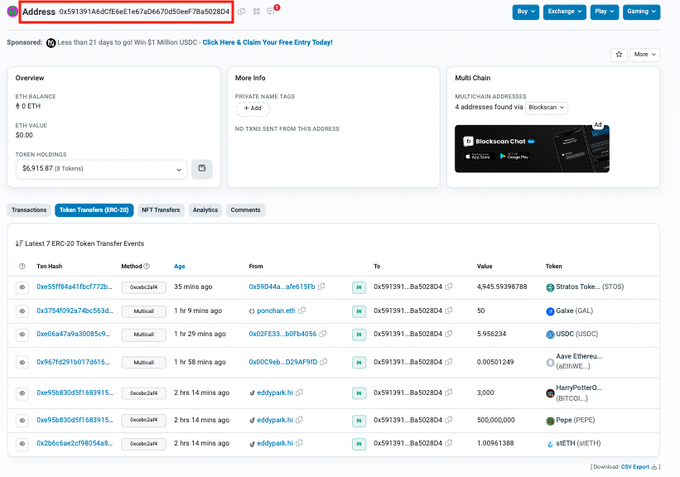This screenshot has width=680, height=477.
Task: View details eye icon for stETH transfer row
Action: coord(22,444)
